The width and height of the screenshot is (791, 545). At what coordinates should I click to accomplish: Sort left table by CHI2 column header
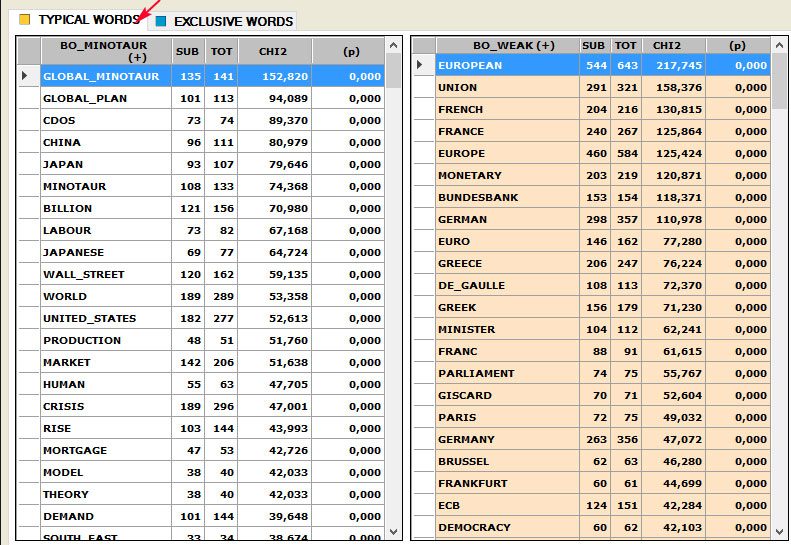[x=275, y=51]
